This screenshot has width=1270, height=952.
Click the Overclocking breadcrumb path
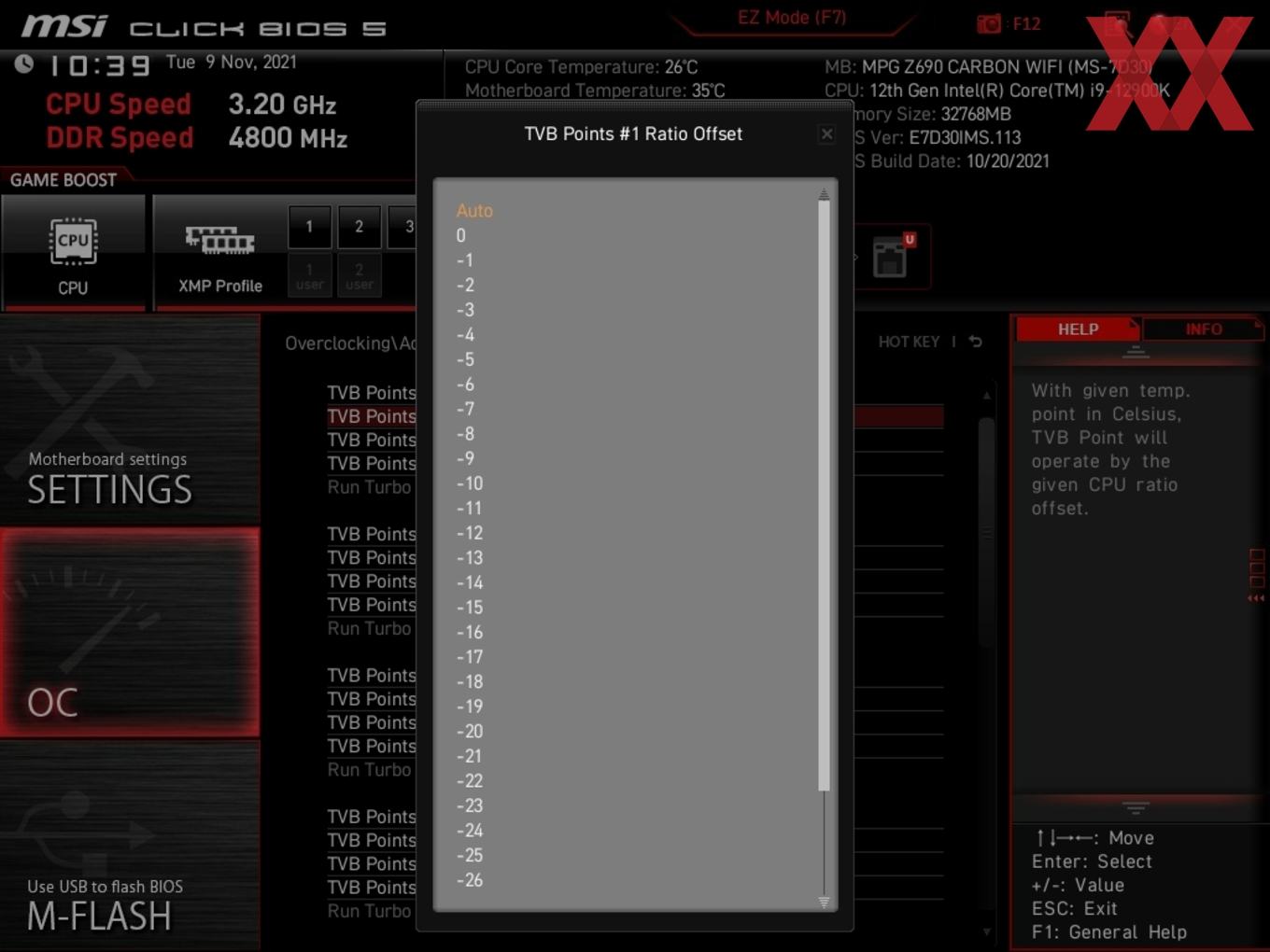[x=350, y=343]
